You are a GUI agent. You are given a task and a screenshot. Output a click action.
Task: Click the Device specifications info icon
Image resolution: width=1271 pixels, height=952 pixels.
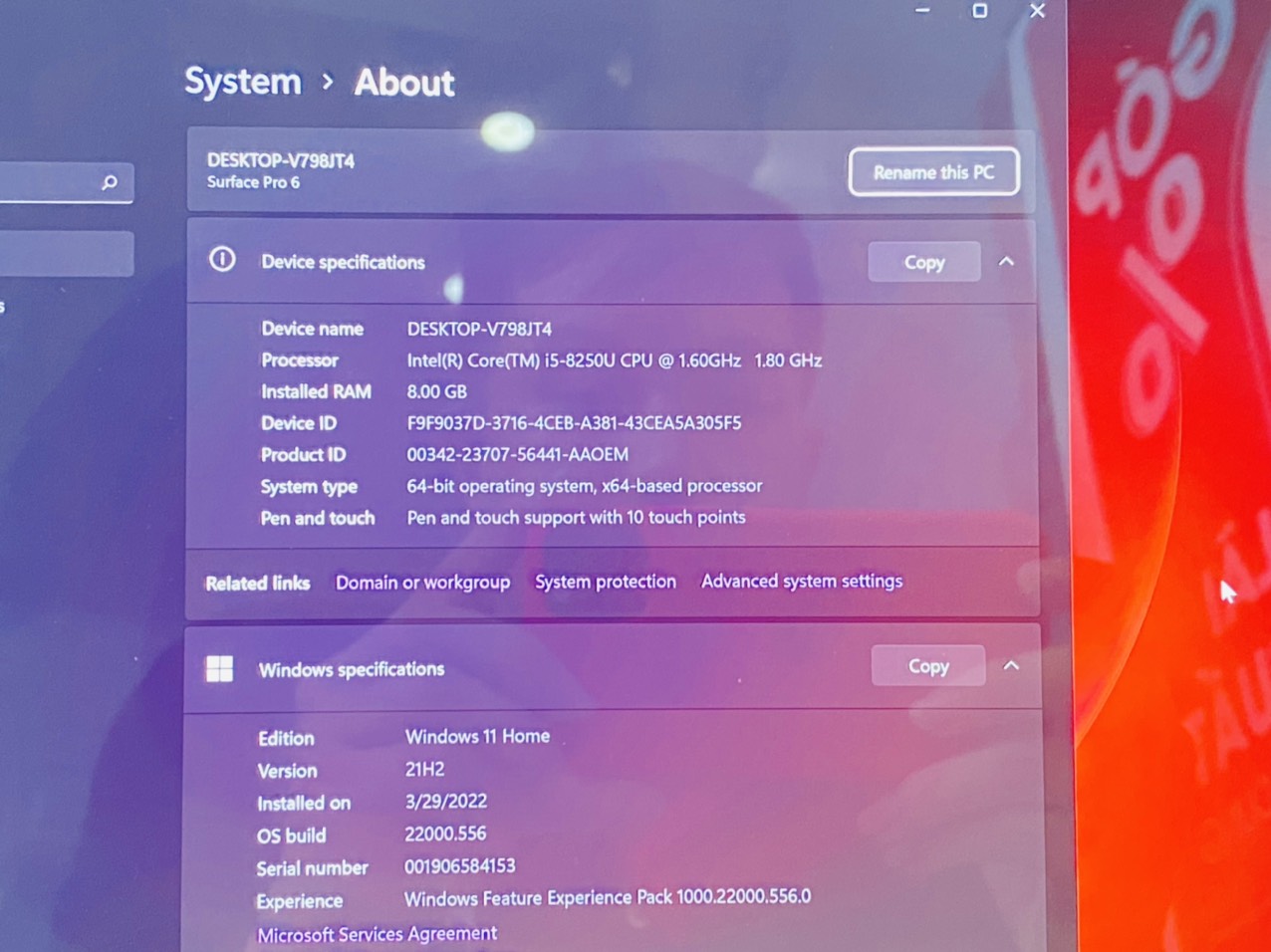[x=222, y=260]
